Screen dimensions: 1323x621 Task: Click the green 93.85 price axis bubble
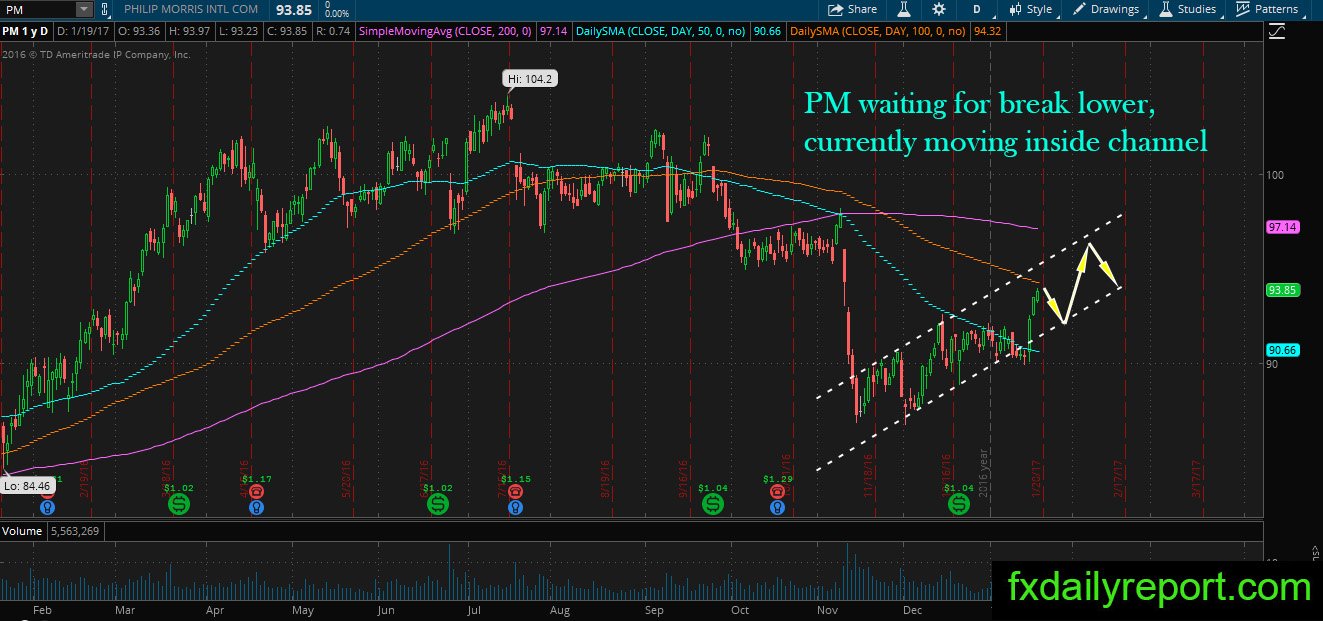(1282, 290)
